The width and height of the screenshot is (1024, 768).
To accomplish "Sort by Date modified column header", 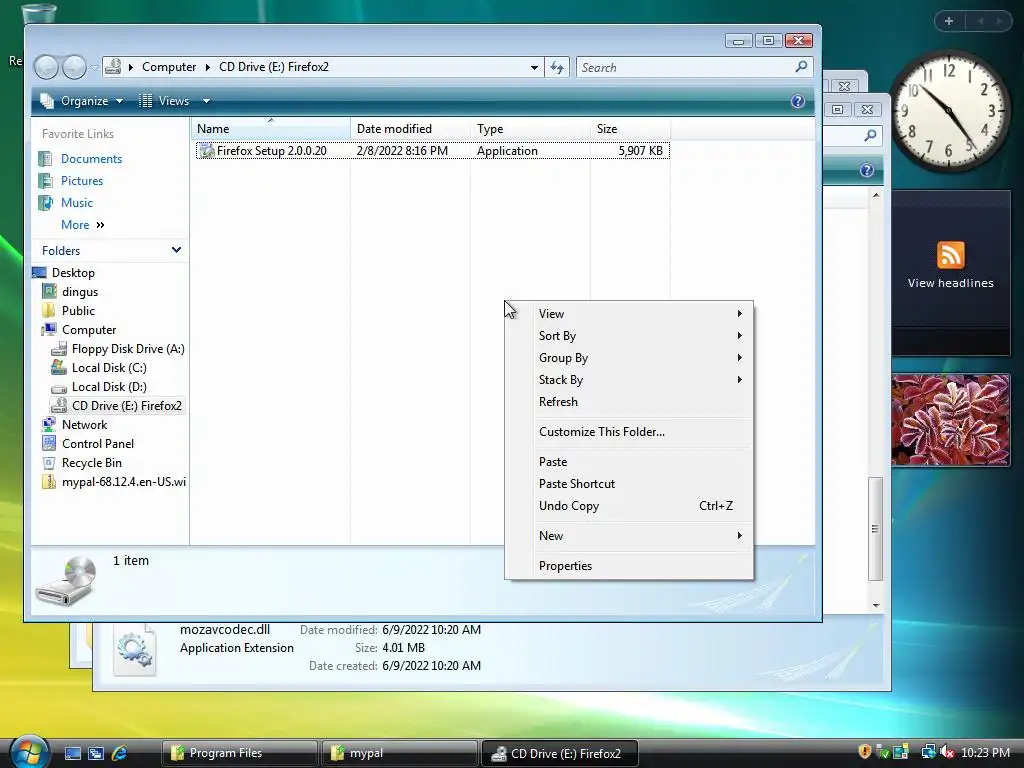I will click(x=410, y=129).
